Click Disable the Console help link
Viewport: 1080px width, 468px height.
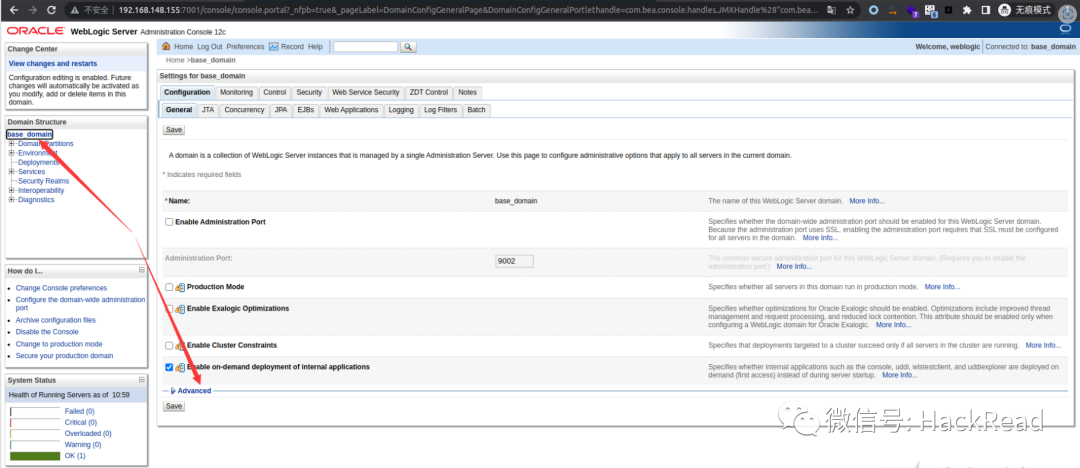[47, 332]
